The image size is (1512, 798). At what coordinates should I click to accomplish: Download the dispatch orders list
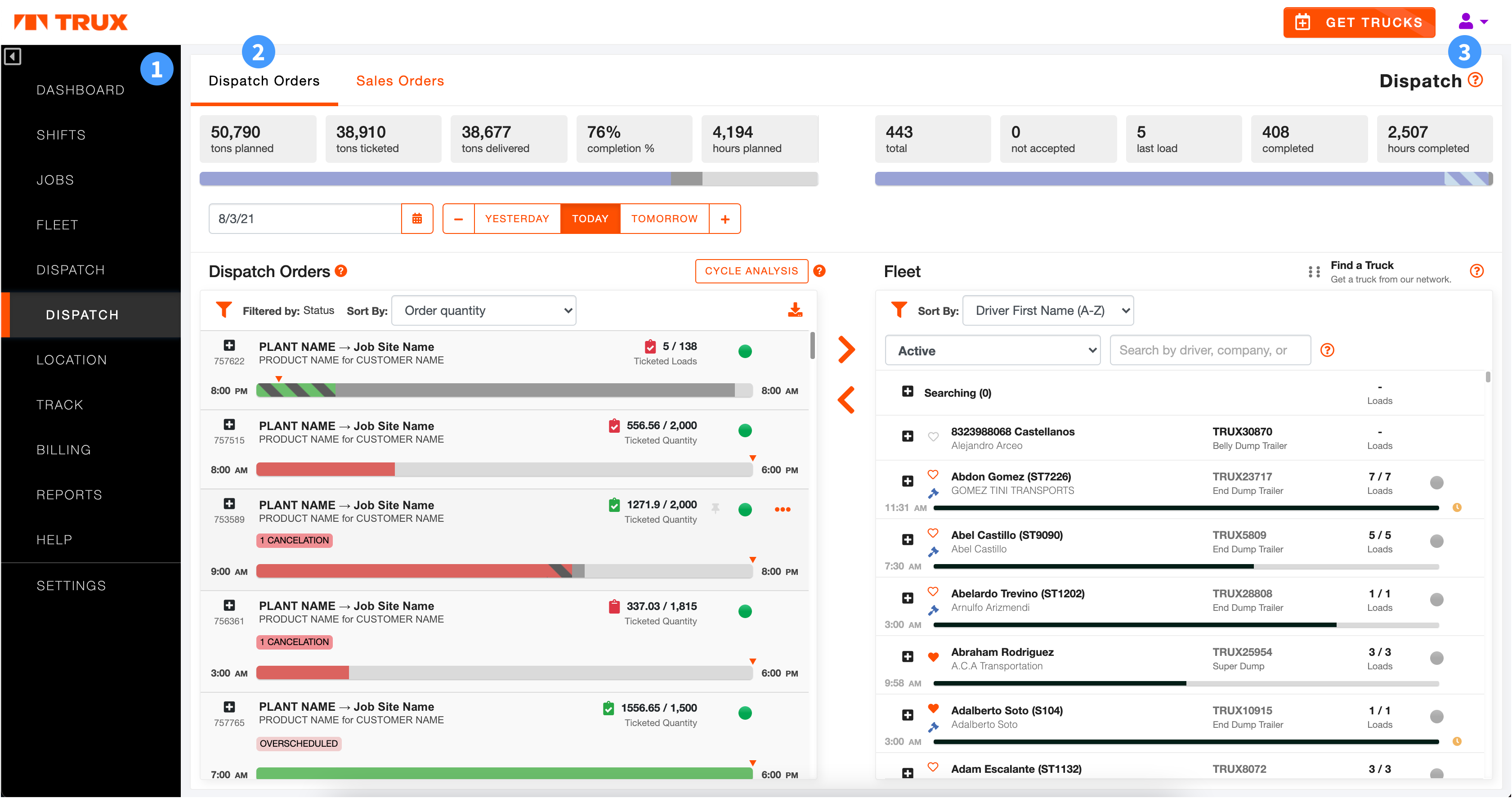point(795,310)
